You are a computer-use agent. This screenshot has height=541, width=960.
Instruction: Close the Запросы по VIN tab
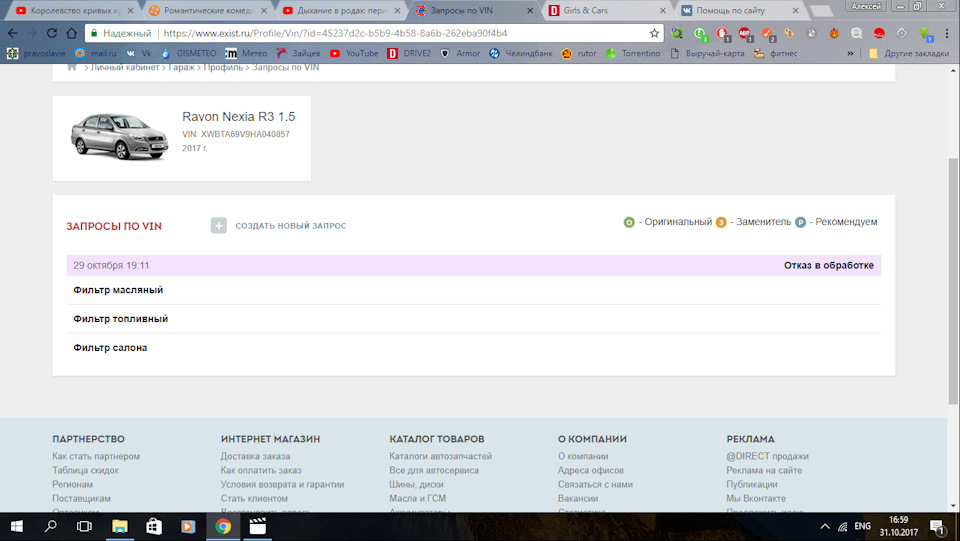[530, 10]
